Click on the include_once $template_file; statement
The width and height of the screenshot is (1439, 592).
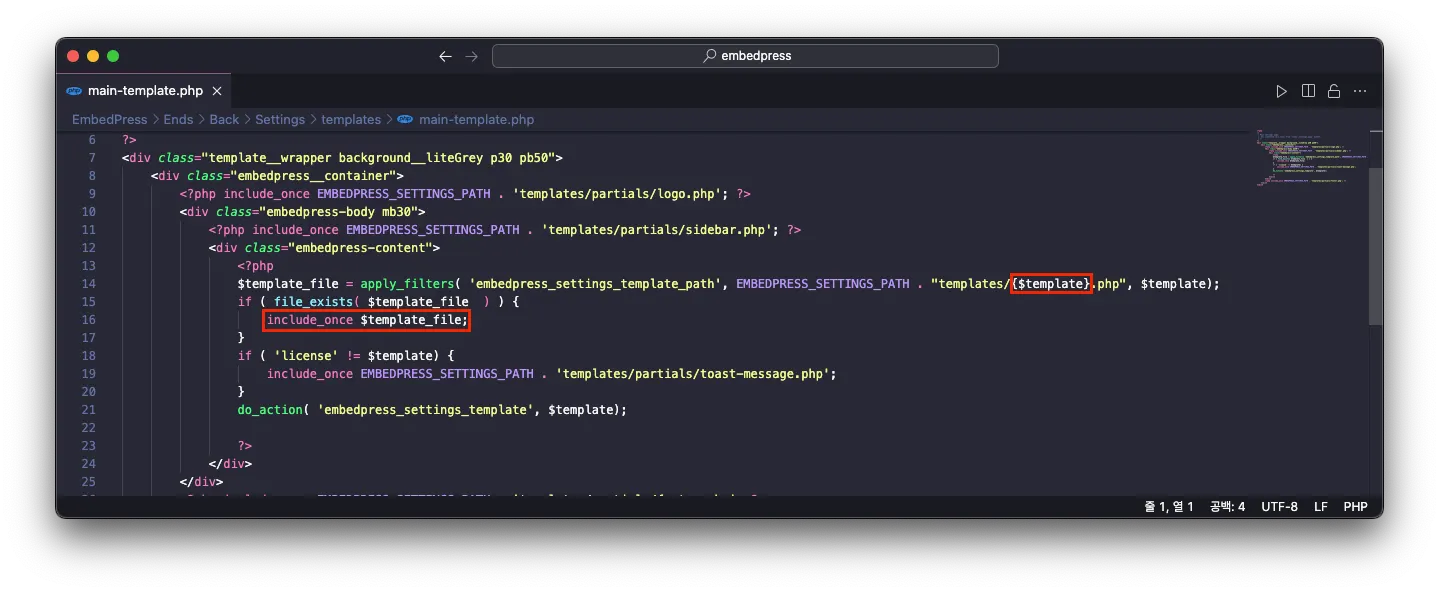[x=366, y=320]
